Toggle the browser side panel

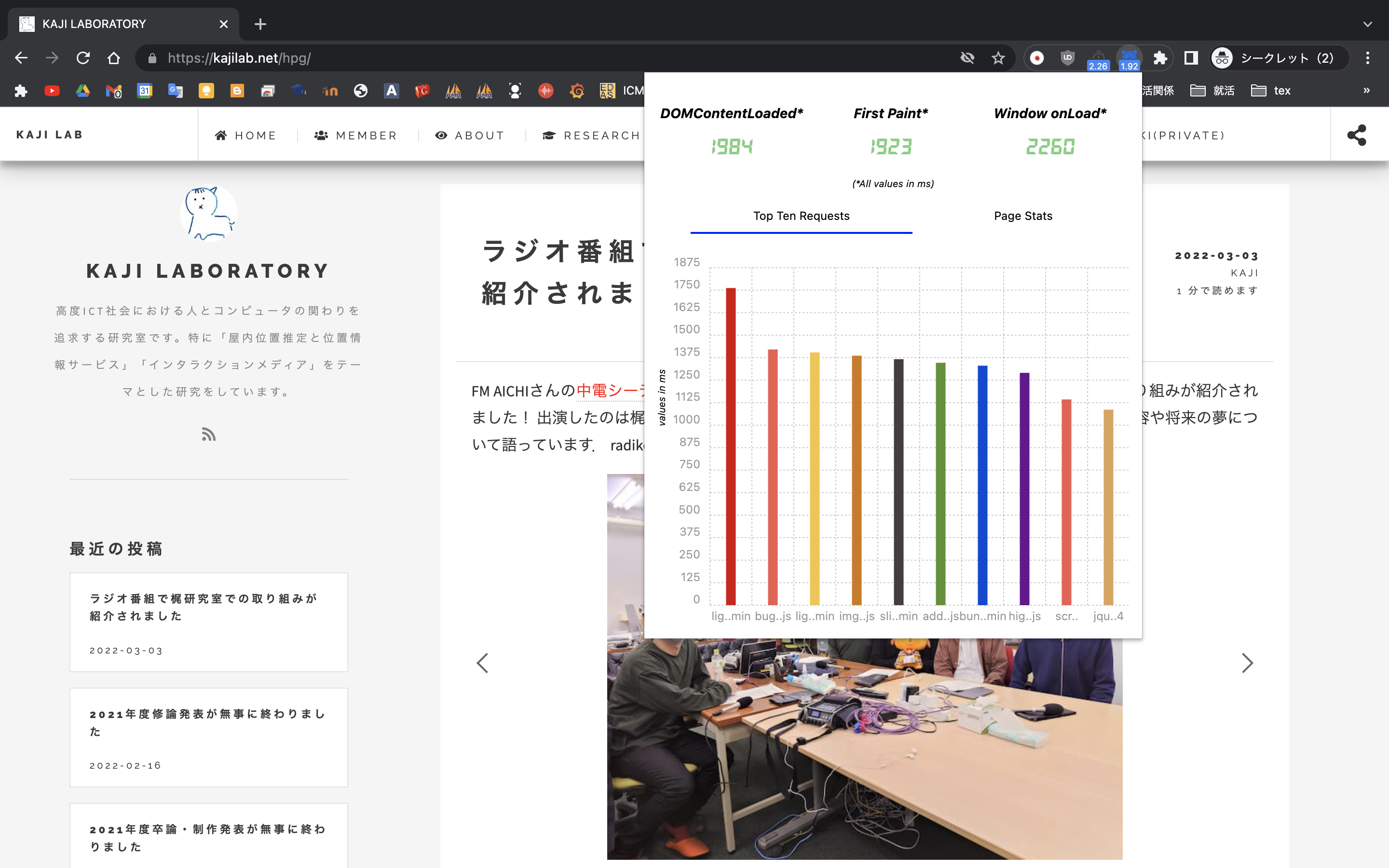(x=1191, y=58)
